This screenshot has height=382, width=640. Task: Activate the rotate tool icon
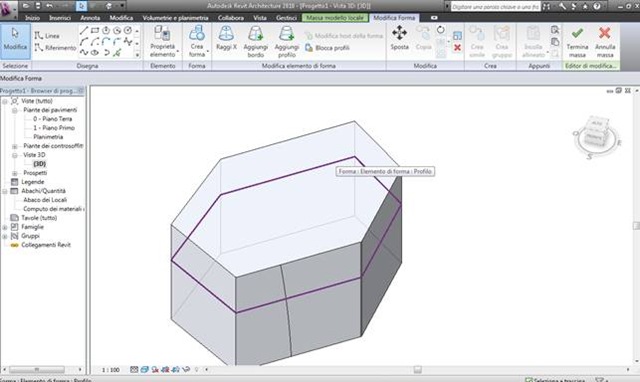(440, 30)
